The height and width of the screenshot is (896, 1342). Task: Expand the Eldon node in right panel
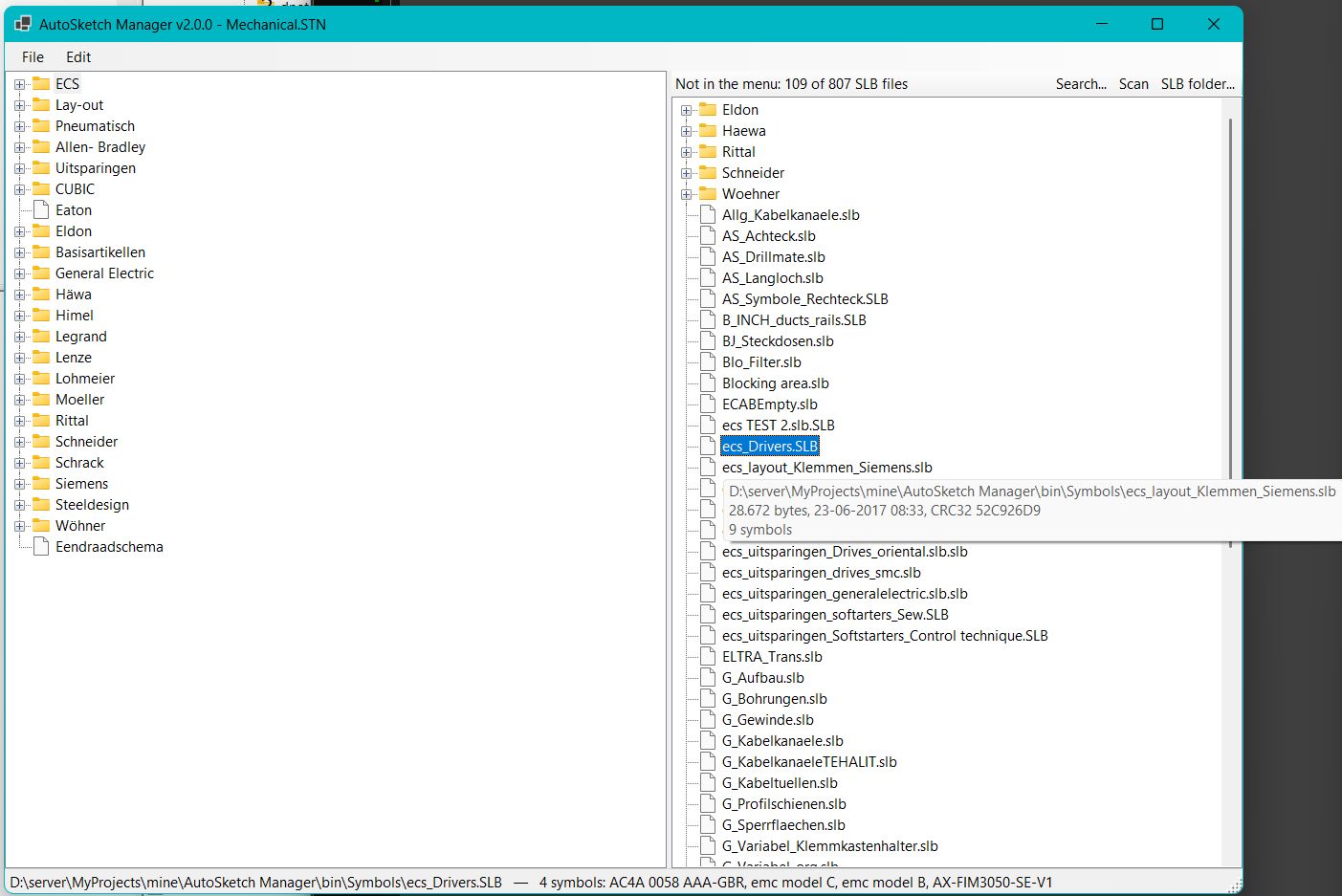pos(687,110)
